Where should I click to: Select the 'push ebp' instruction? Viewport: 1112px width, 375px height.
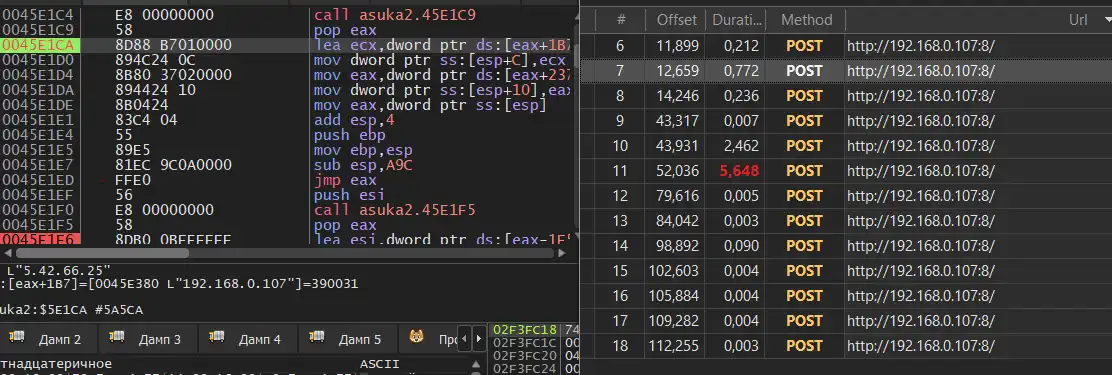coord(349,135)
